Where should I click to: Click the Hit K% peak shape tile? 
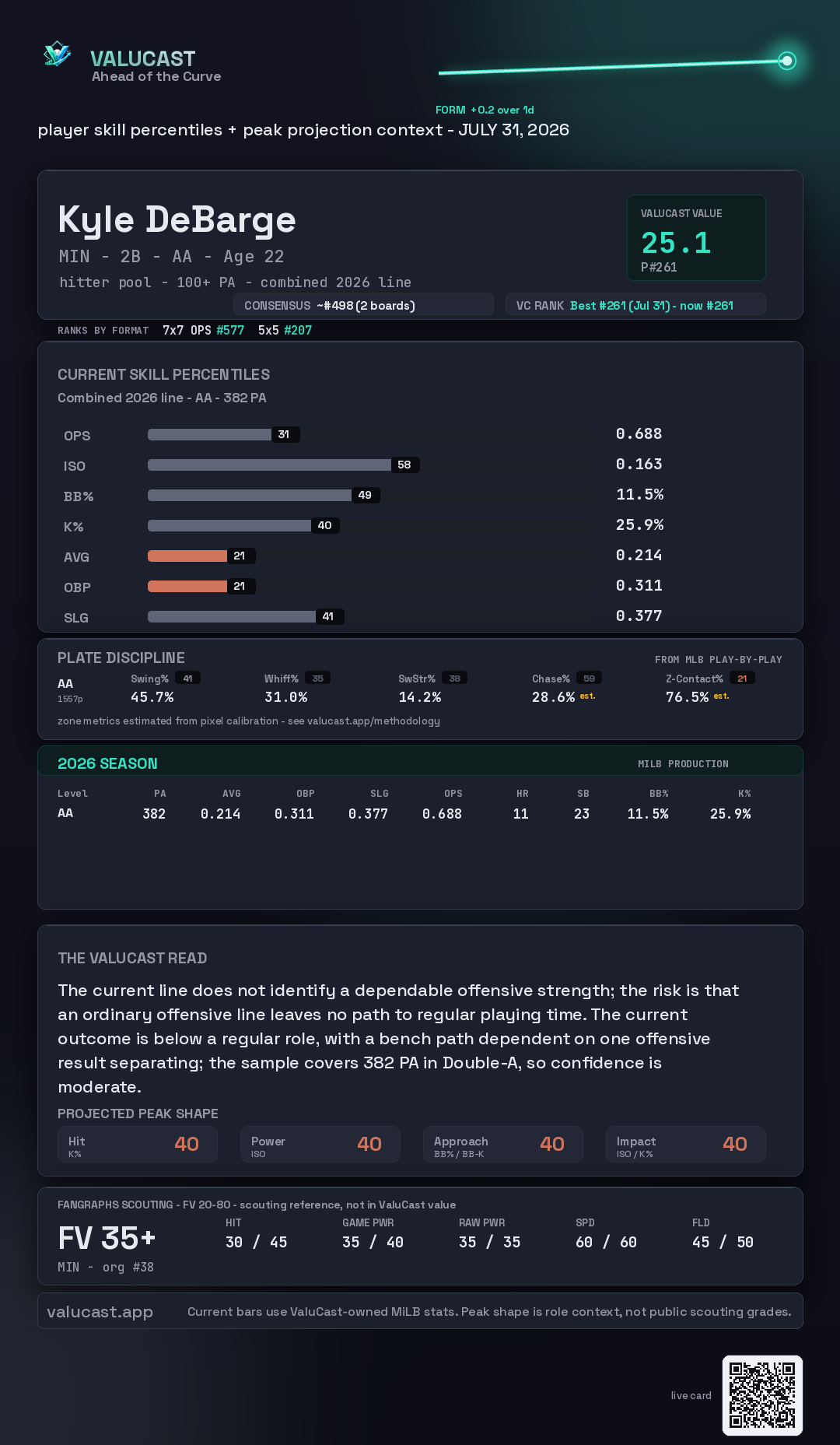coord(138,1145)
